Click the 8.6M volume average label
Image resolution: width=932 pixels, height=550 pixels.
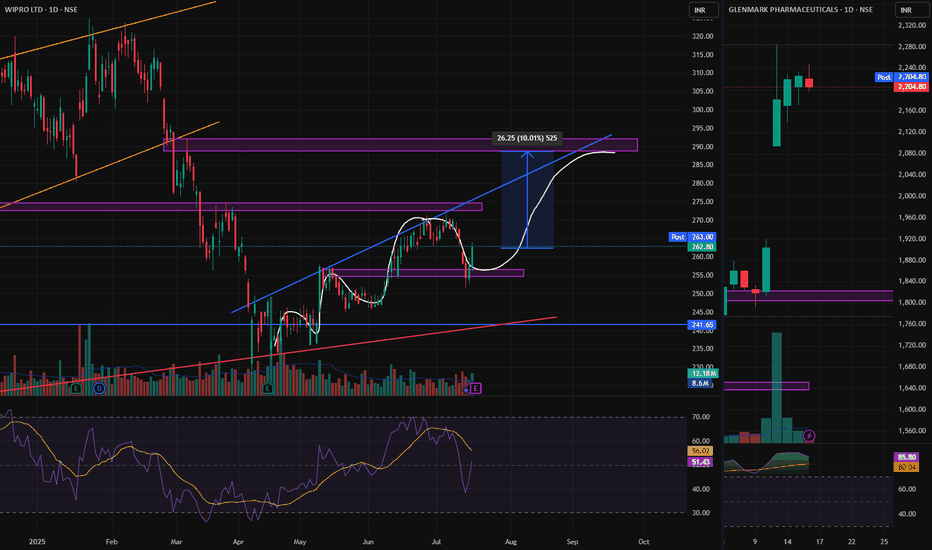click(x=699, y=384)
